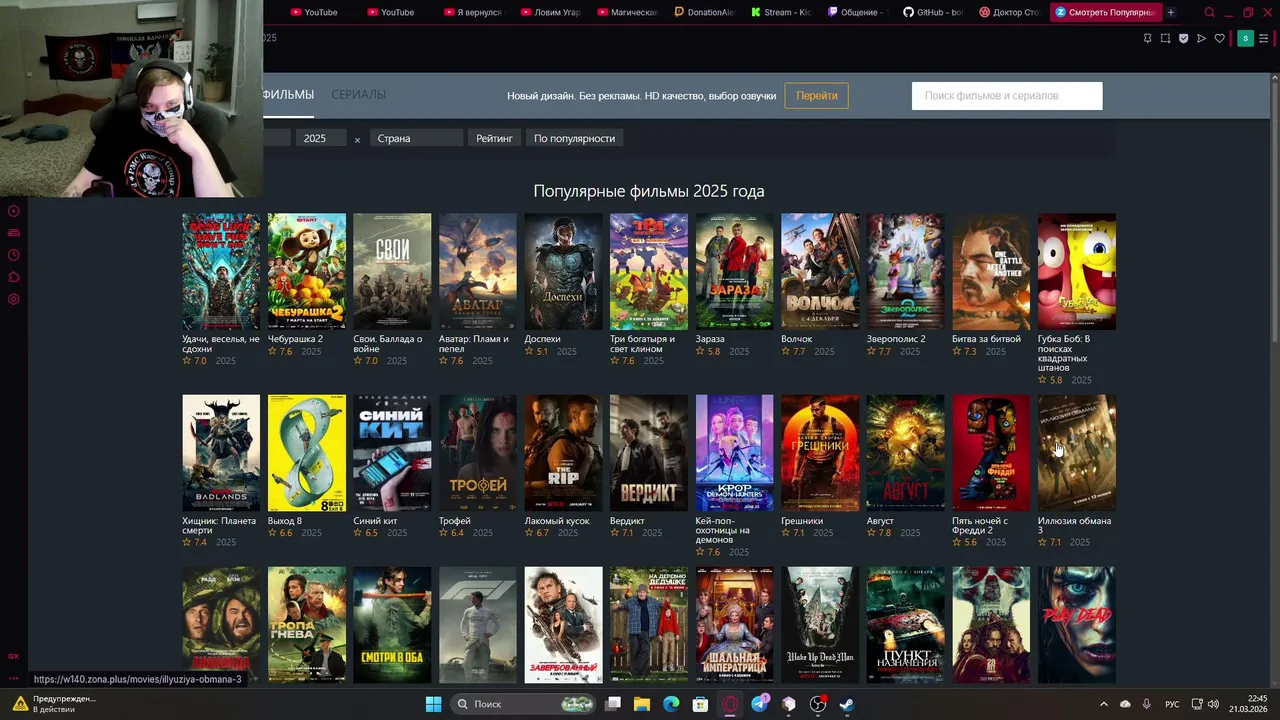Focus the Поиск фильмов и сериалов search field
This screenshot has width=1280, height=720.
tap(1007, 96)
